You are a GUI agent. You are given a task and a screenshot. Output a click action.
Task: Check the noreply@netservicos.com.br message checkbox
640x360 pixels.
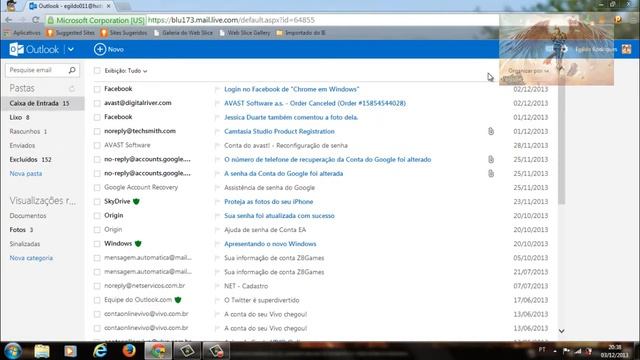tap(97, 286)
